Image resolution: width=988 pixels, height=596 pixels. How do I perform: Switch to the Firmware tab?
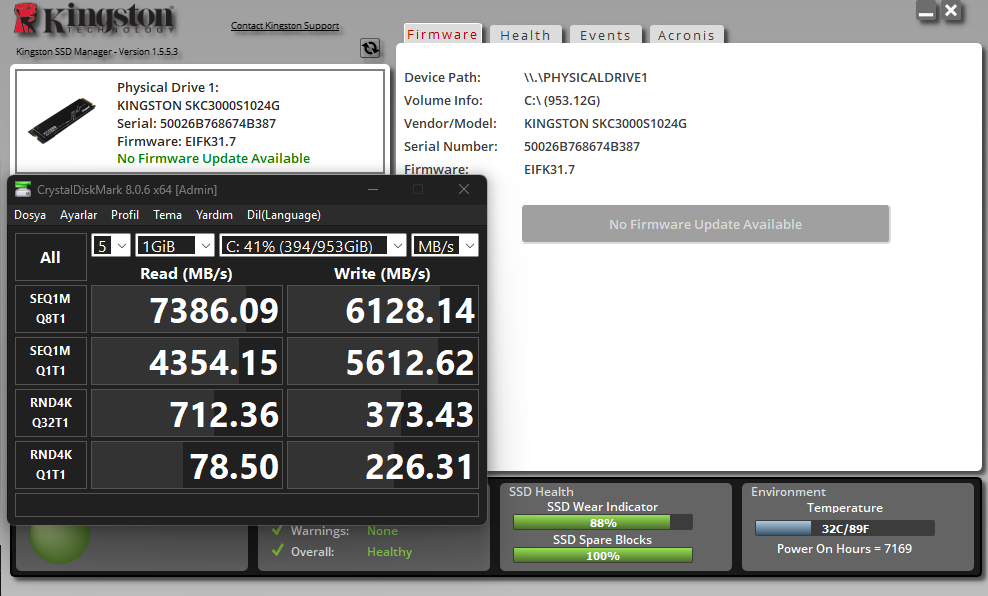(x=442, y=35)
